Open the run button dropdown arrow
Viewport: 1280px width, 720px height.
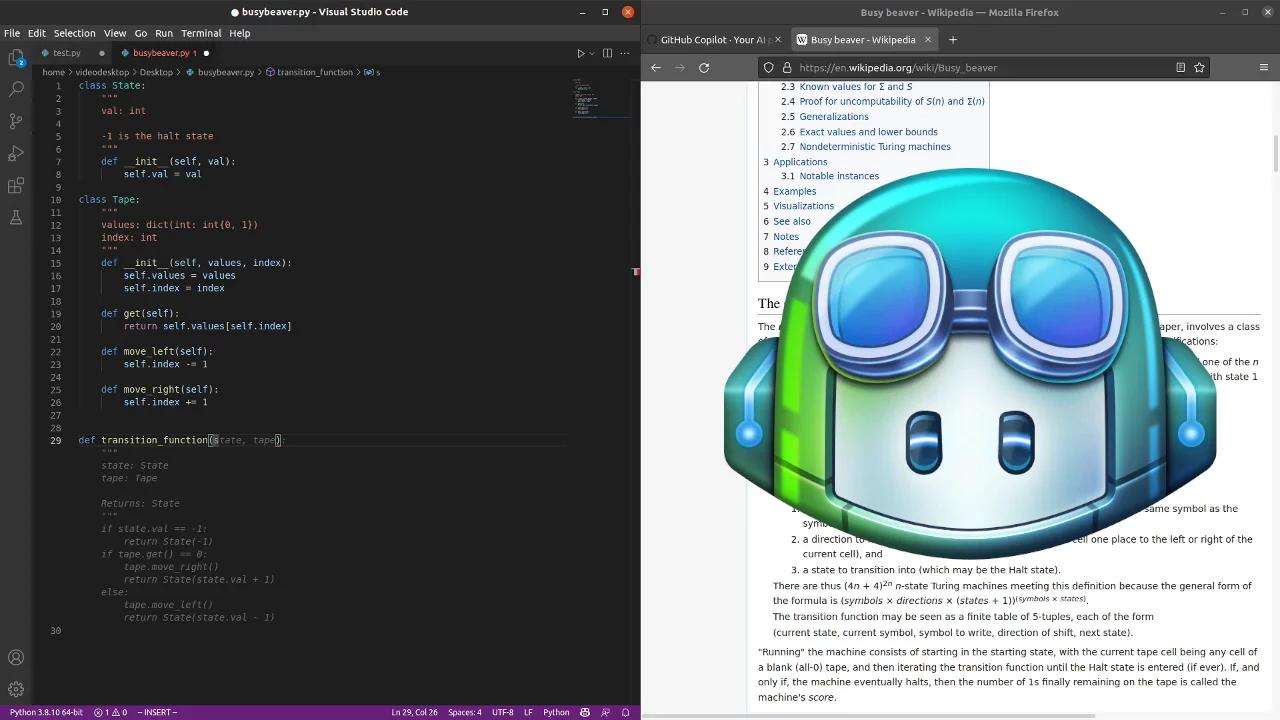pos(592,53)
